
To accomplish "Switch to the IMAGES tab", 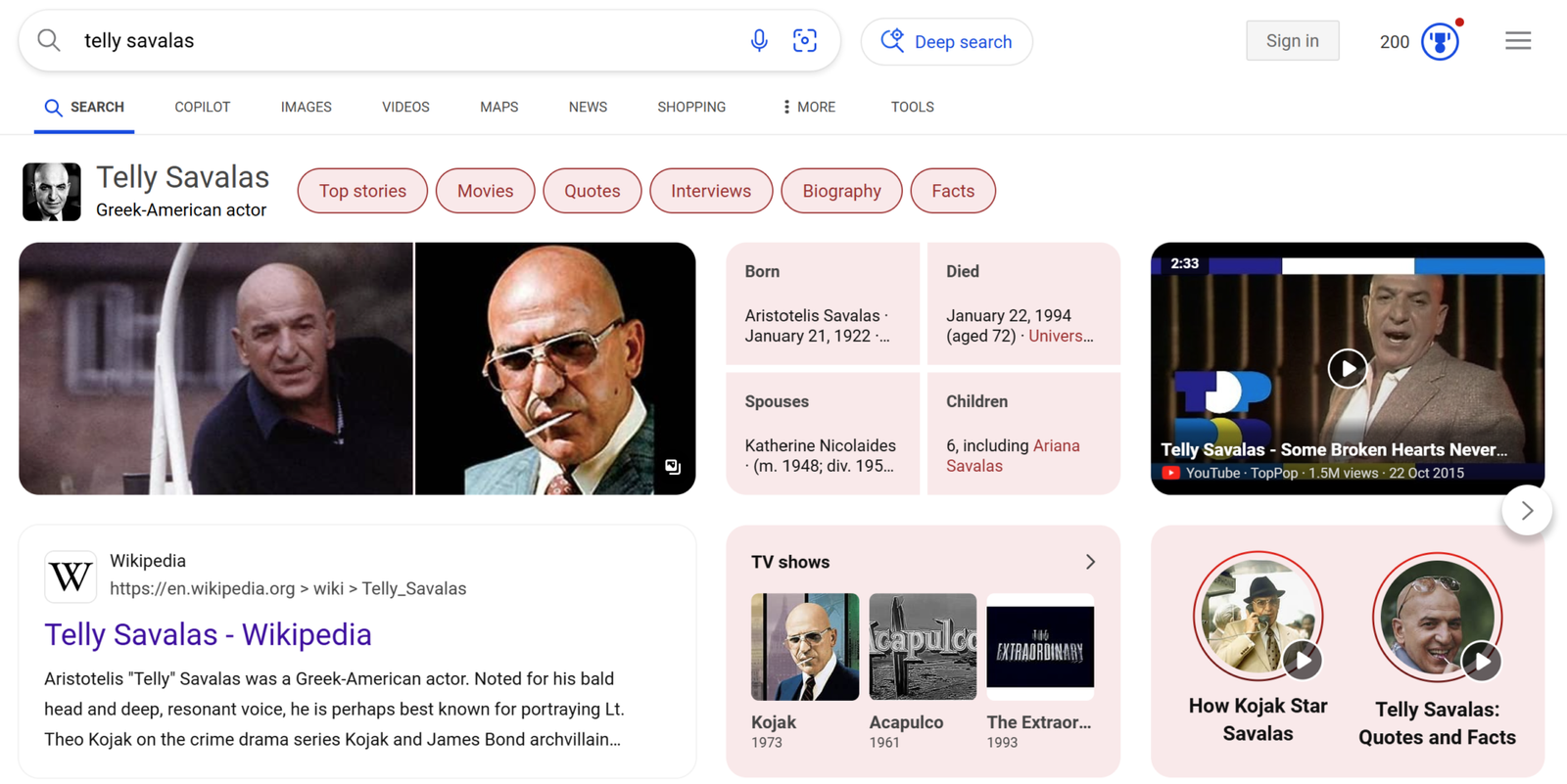I will pyautogui.click(x=306, y=107).
